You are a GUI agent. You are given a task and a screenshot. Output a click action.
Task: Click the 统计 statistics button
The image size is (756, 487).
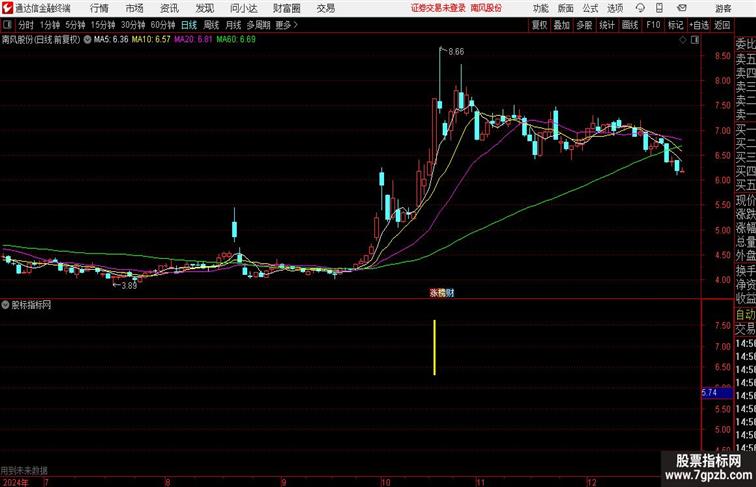[607, 25]
